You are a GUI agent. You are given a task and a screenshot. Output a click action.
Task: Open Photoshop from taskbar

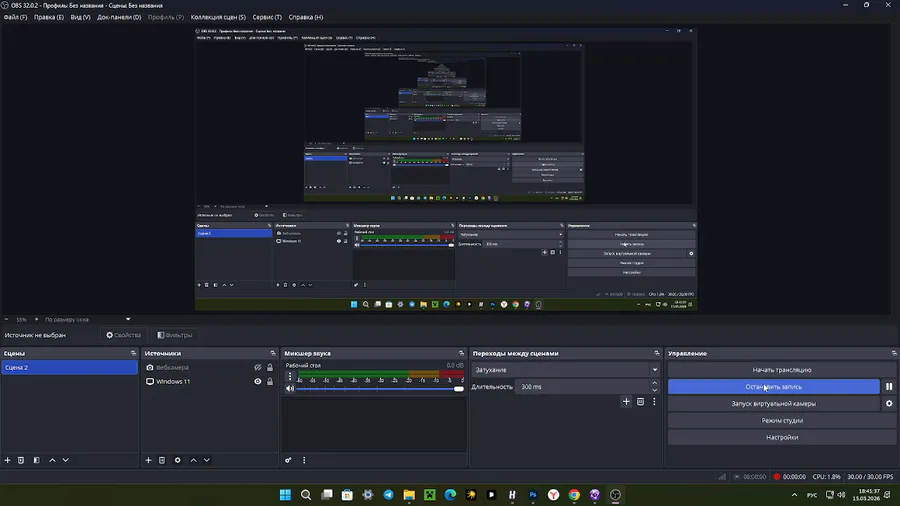coord(533,495)
